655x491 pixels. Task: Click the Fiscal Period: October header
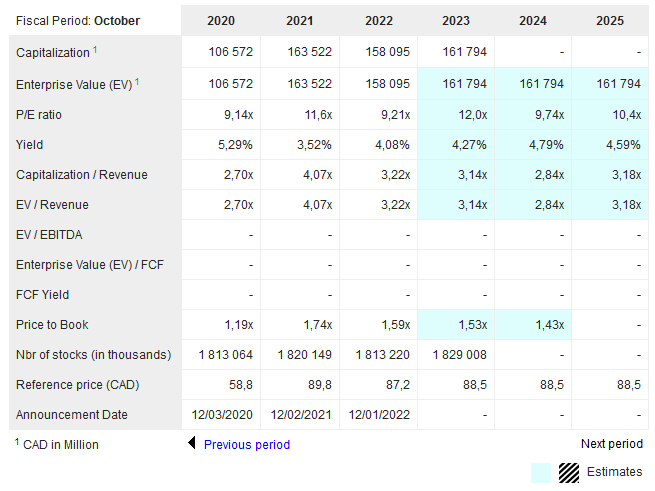(x=78, y=21)
